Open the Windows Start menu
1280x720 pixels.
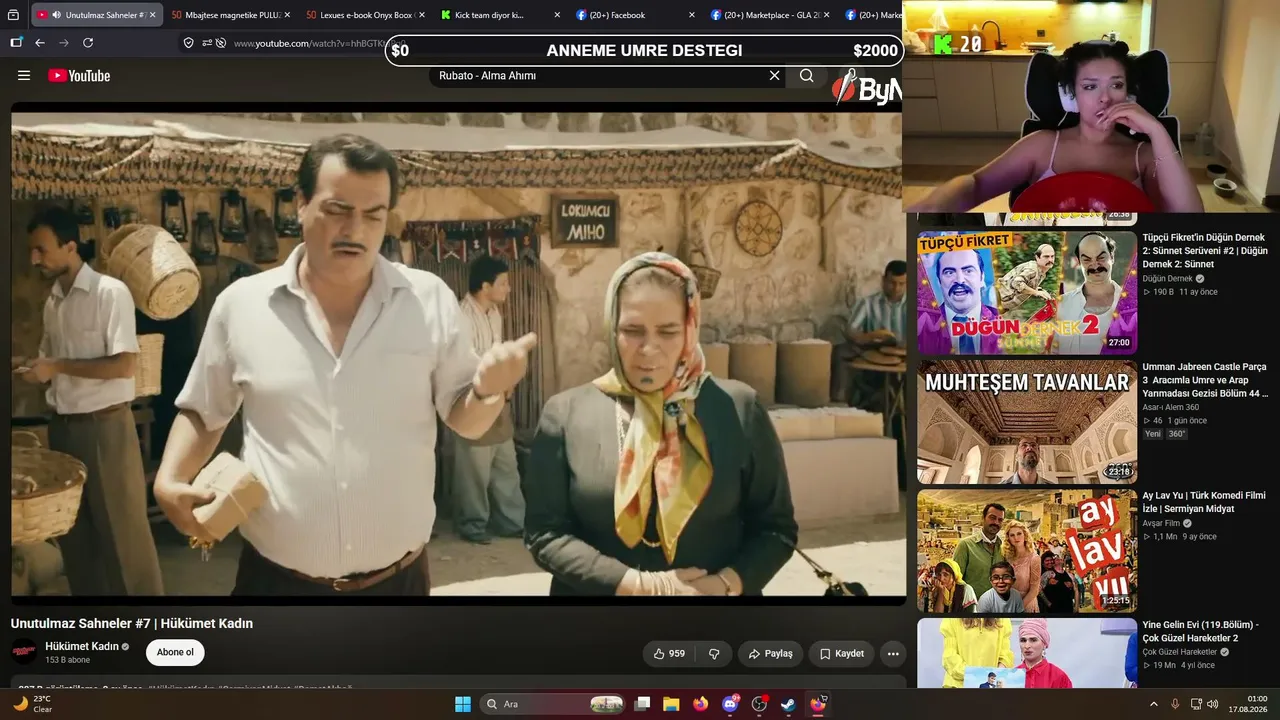point(463,704)
